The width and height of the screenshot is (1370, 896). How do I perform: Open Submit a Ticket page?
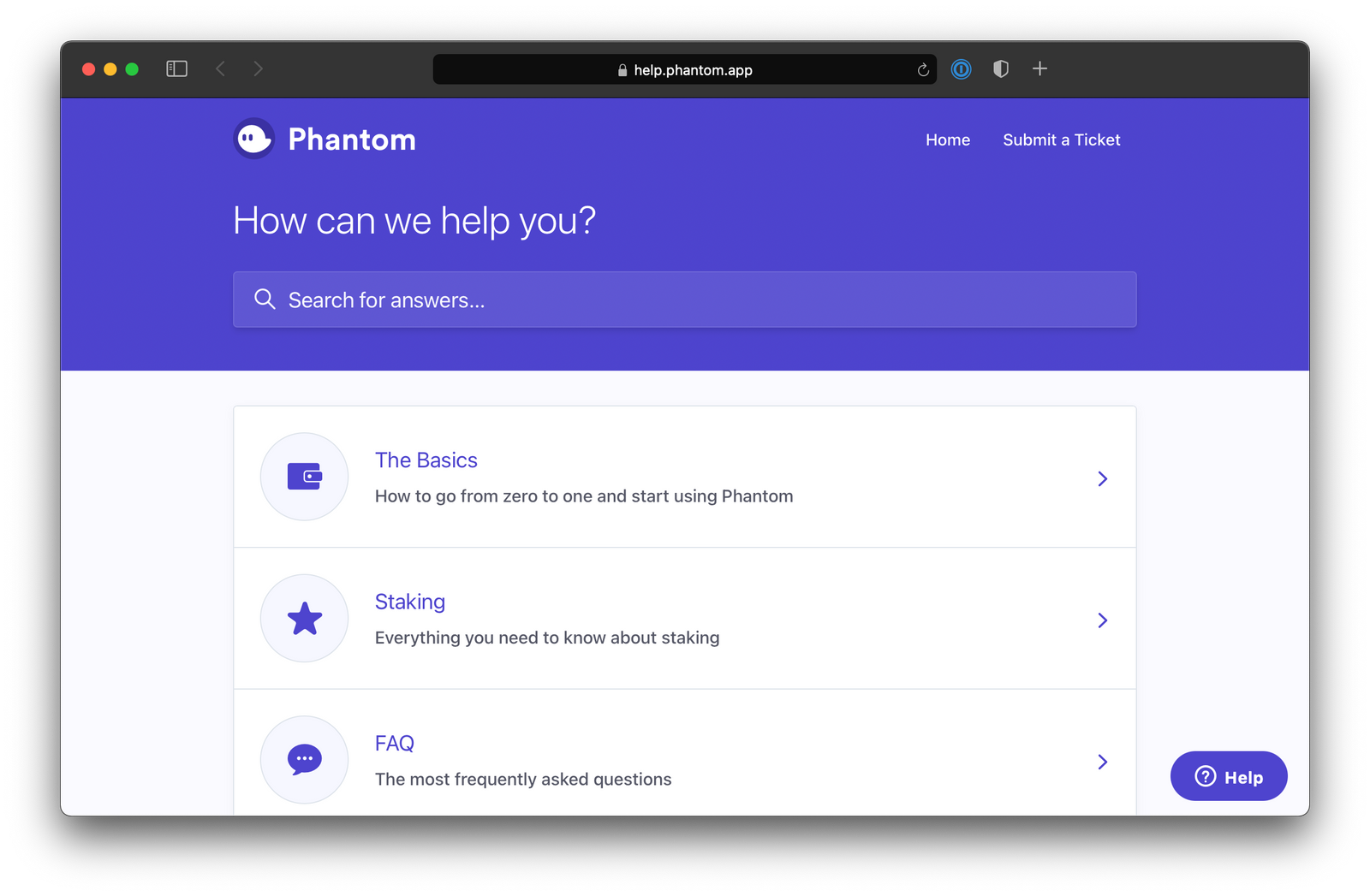pos(1061,139)
